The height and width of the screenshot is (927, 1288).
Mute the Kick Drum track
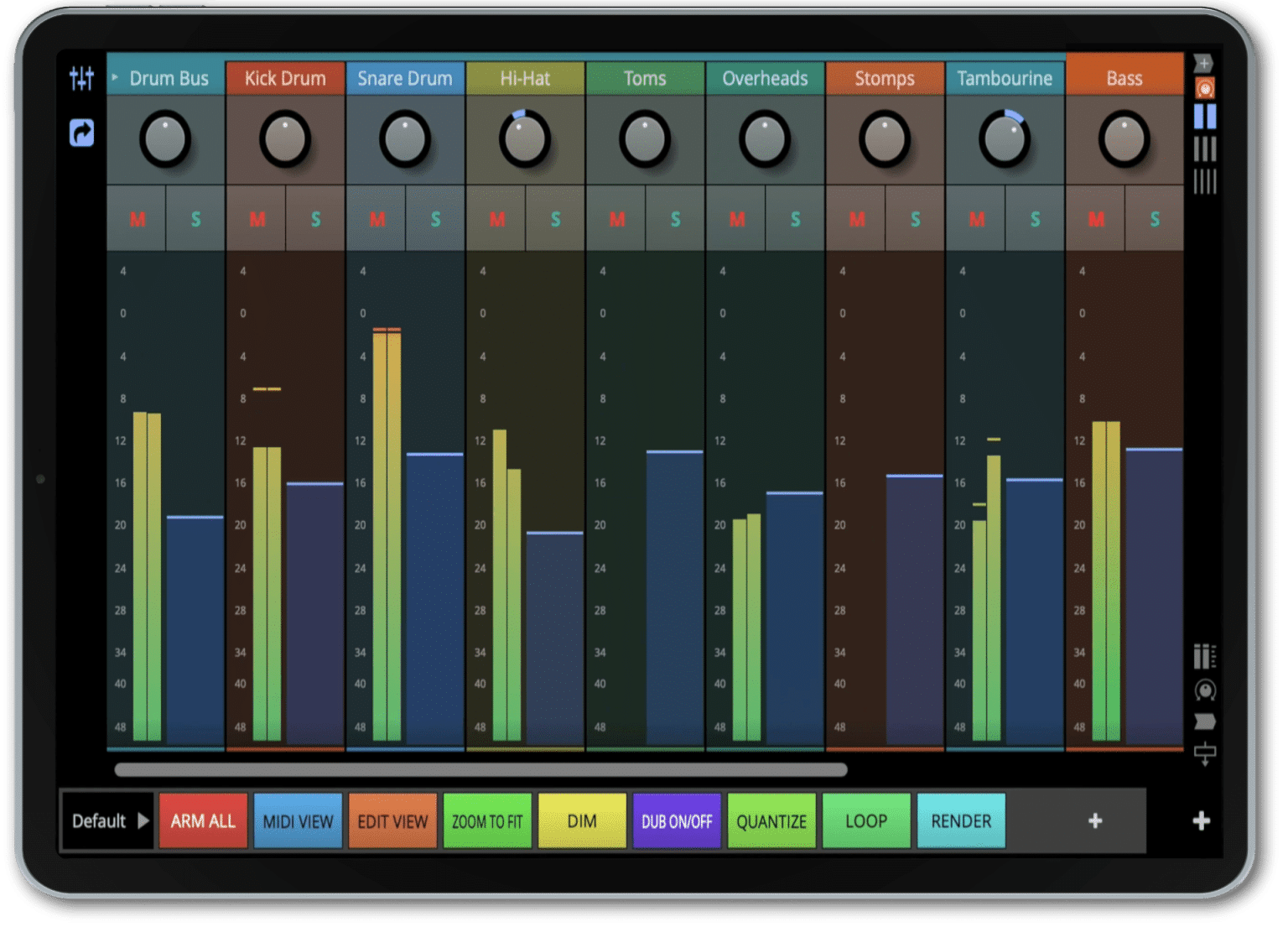click(257, 219)
